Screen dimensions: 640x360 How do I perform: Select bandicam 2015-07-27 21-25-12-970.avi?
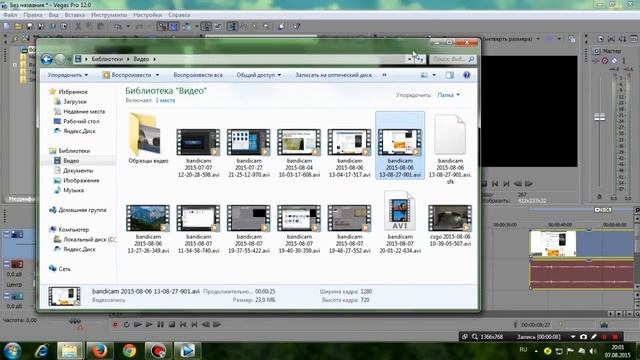click(x=249, y=152)
